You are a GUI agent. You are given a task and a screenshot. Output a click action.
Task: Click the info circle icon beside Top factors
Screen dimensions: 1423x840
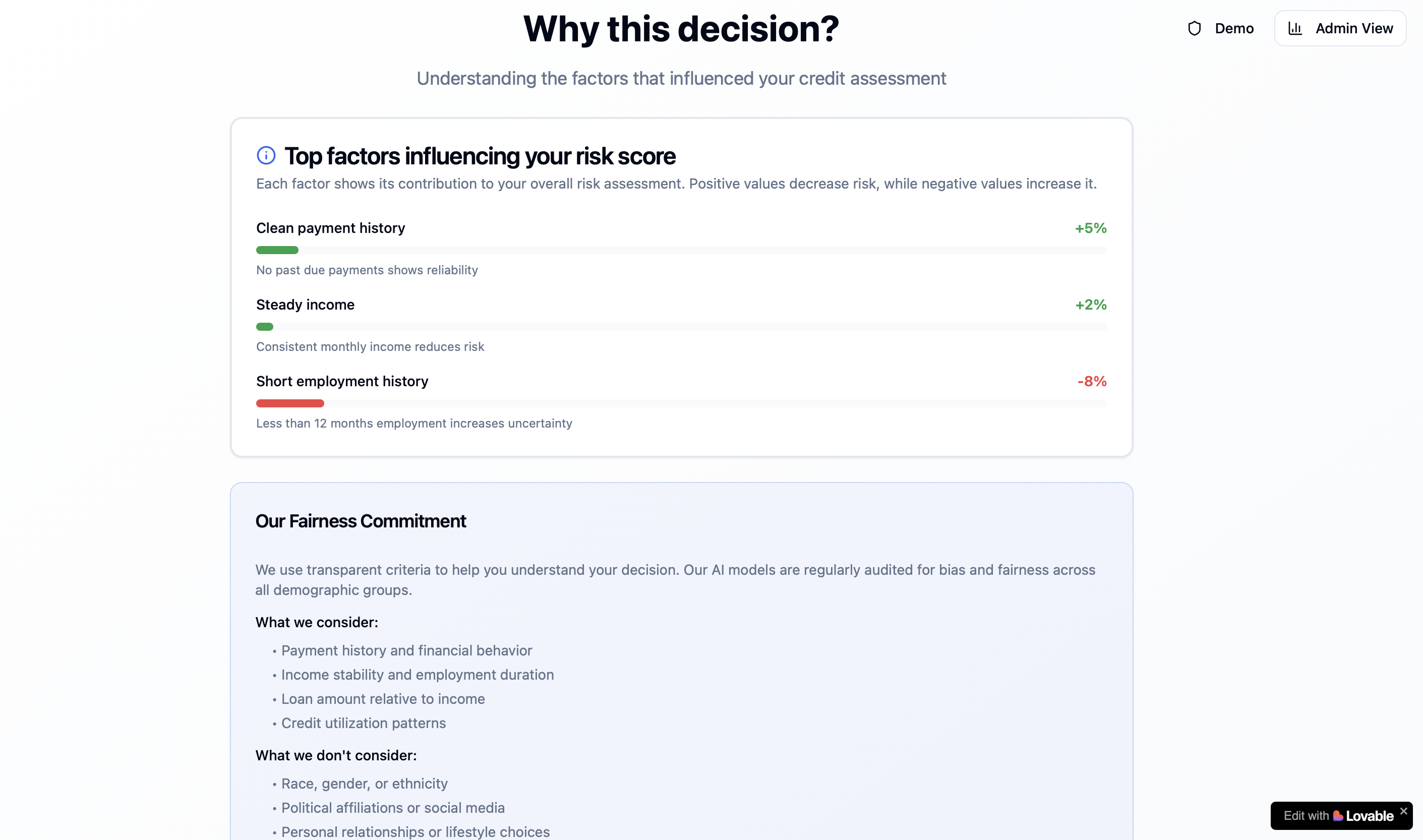[265, 156]
